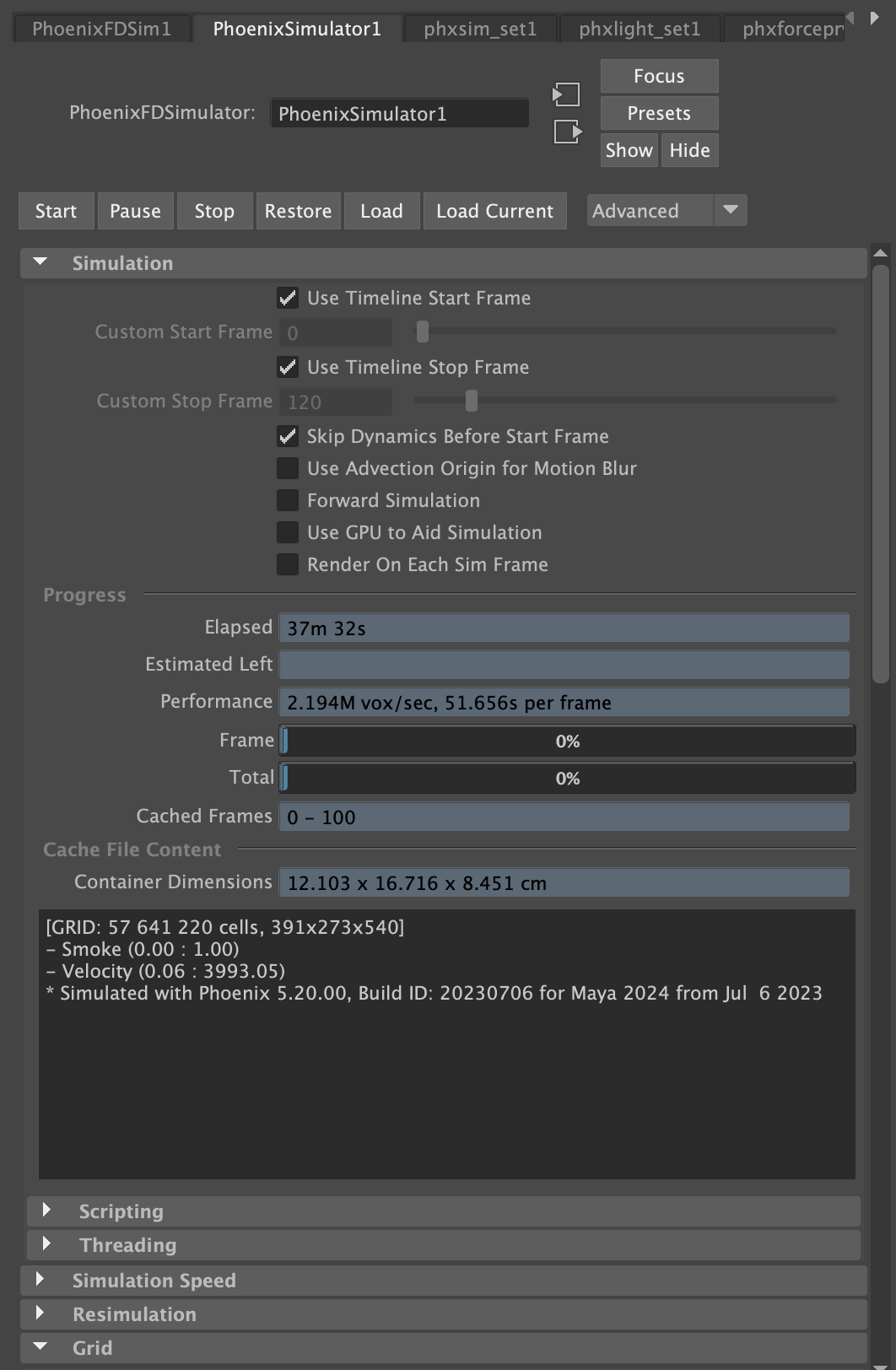Click the scrollbar up arrow
This screenshot has width=896, height=1370.
click(880, 252)
